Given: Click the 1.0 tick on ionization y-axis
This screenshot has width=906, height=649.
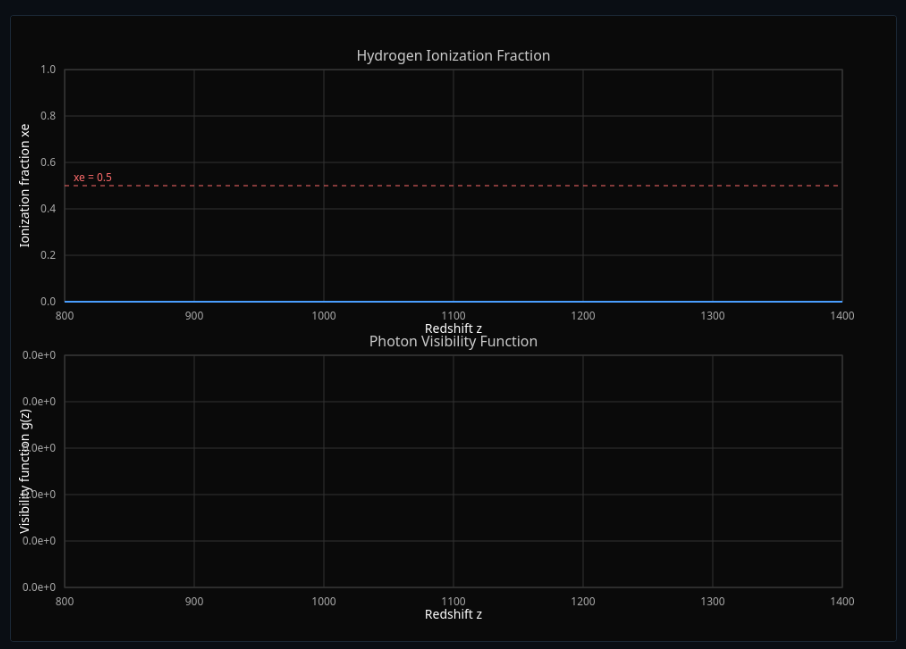Looking at the screenshot, I should pyautogui.click(x=48, y=70).
